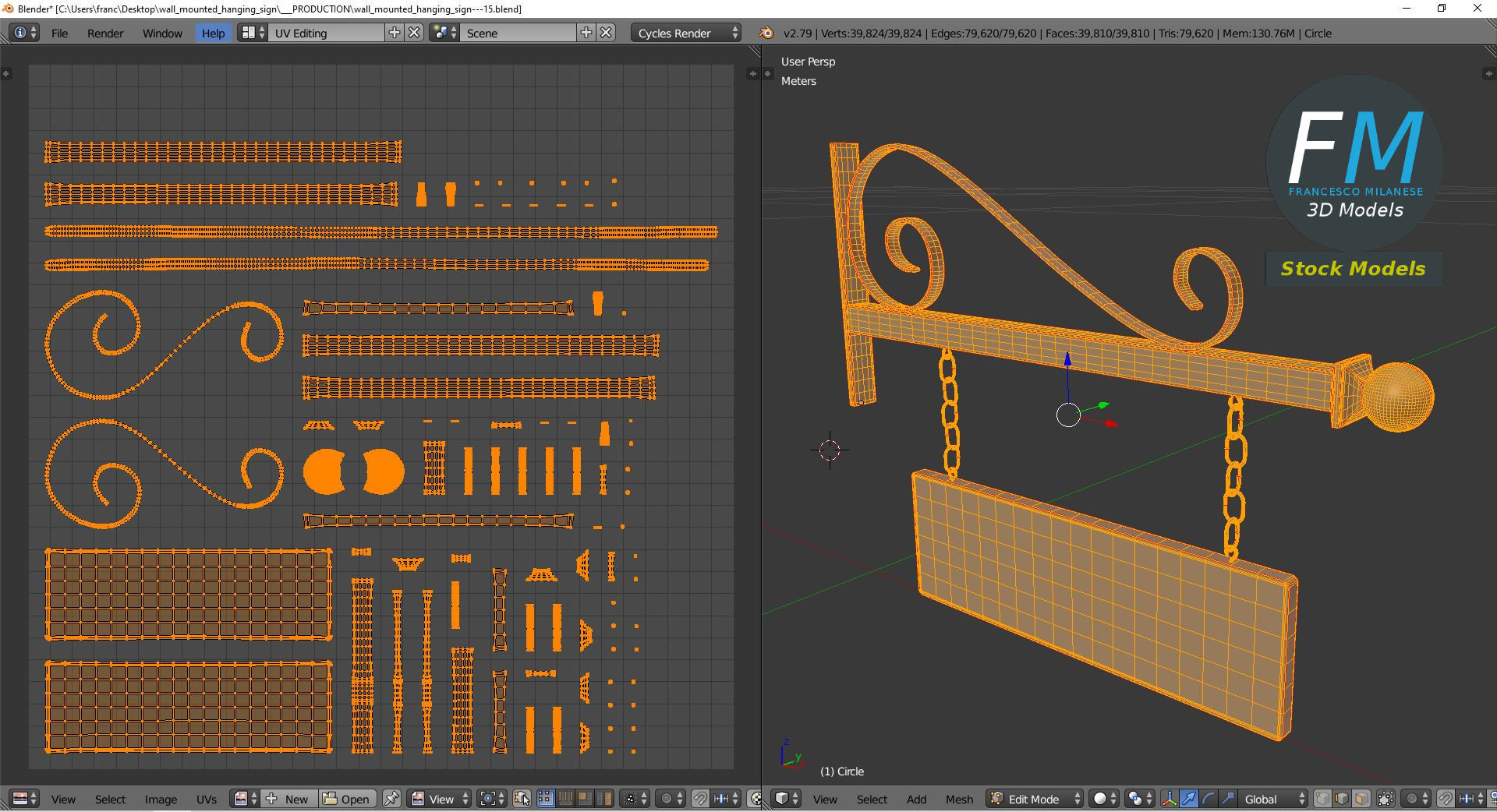Click the translate manipulator arrow icon
Screen dimensions: 1497x812
coord(1188,799)
